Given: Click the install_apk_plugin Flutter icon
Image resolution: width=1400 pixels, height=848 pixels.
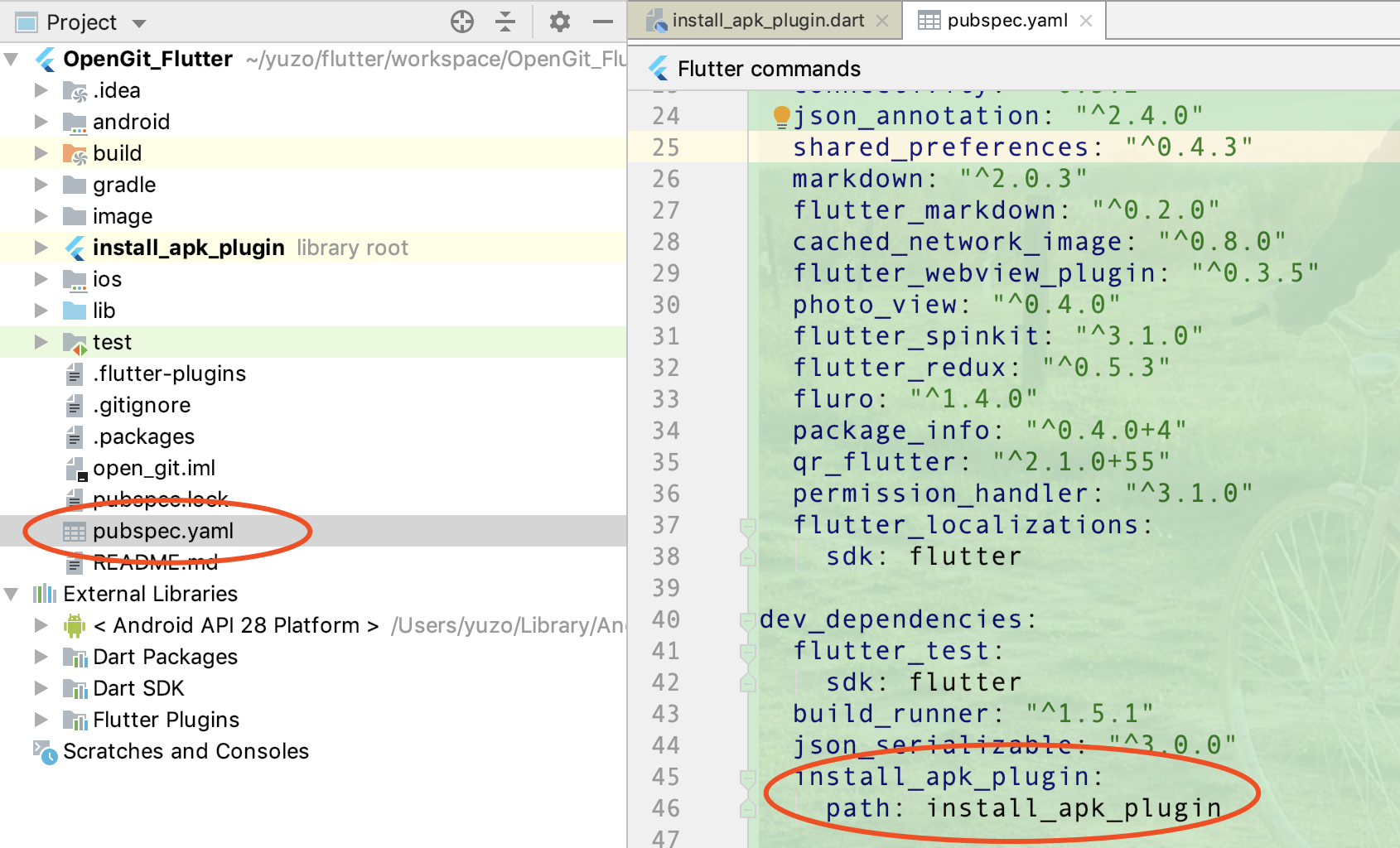Looking at the screenshot, I should coord(75,248).
